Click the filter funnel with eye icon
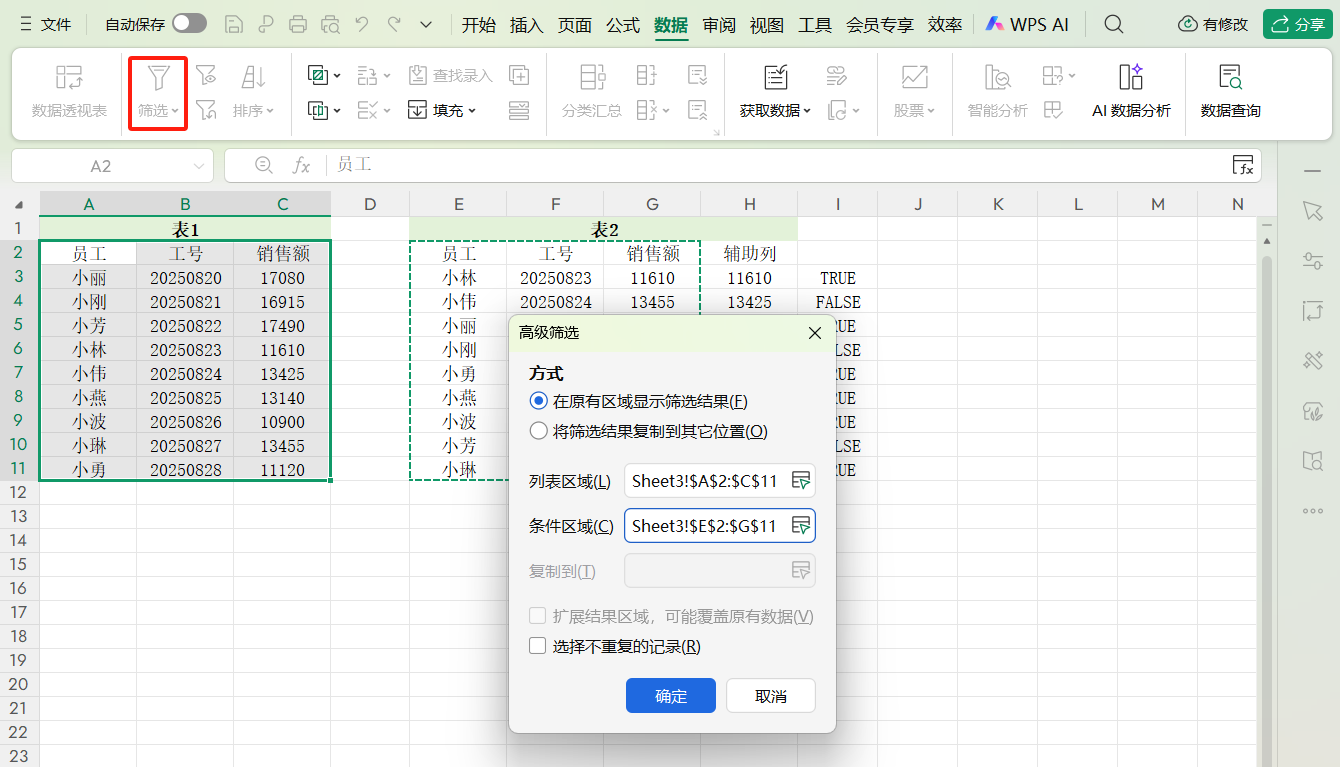Viewport: 1340px width, 767px height. pyautogui.click(x=206, y=75)
